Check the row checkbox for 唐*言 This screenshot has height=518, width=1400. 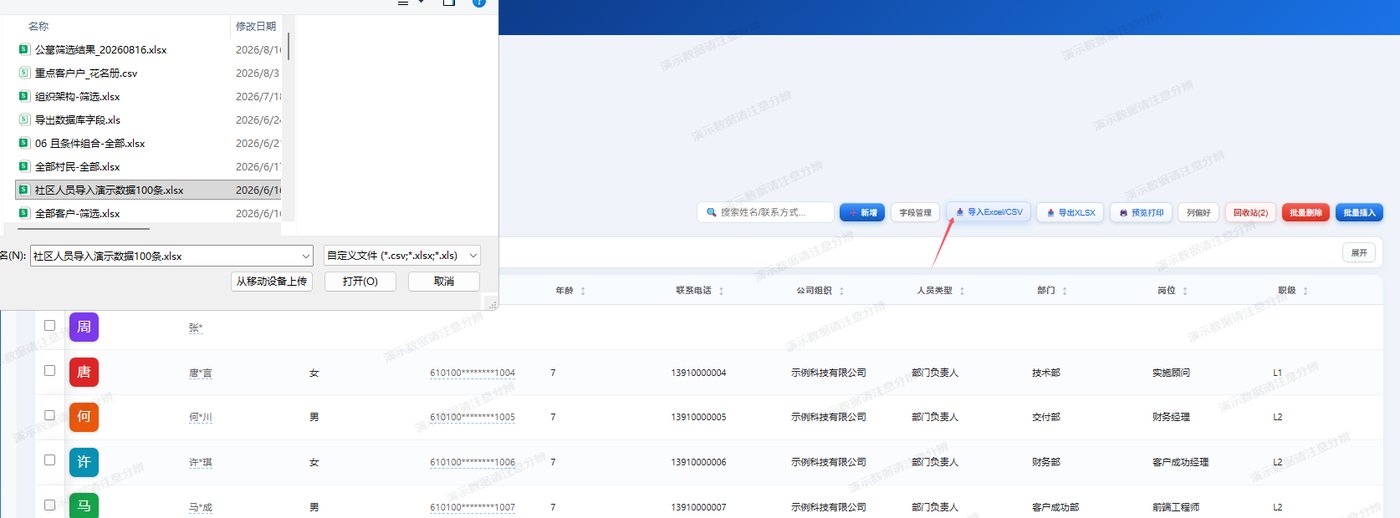49,371
